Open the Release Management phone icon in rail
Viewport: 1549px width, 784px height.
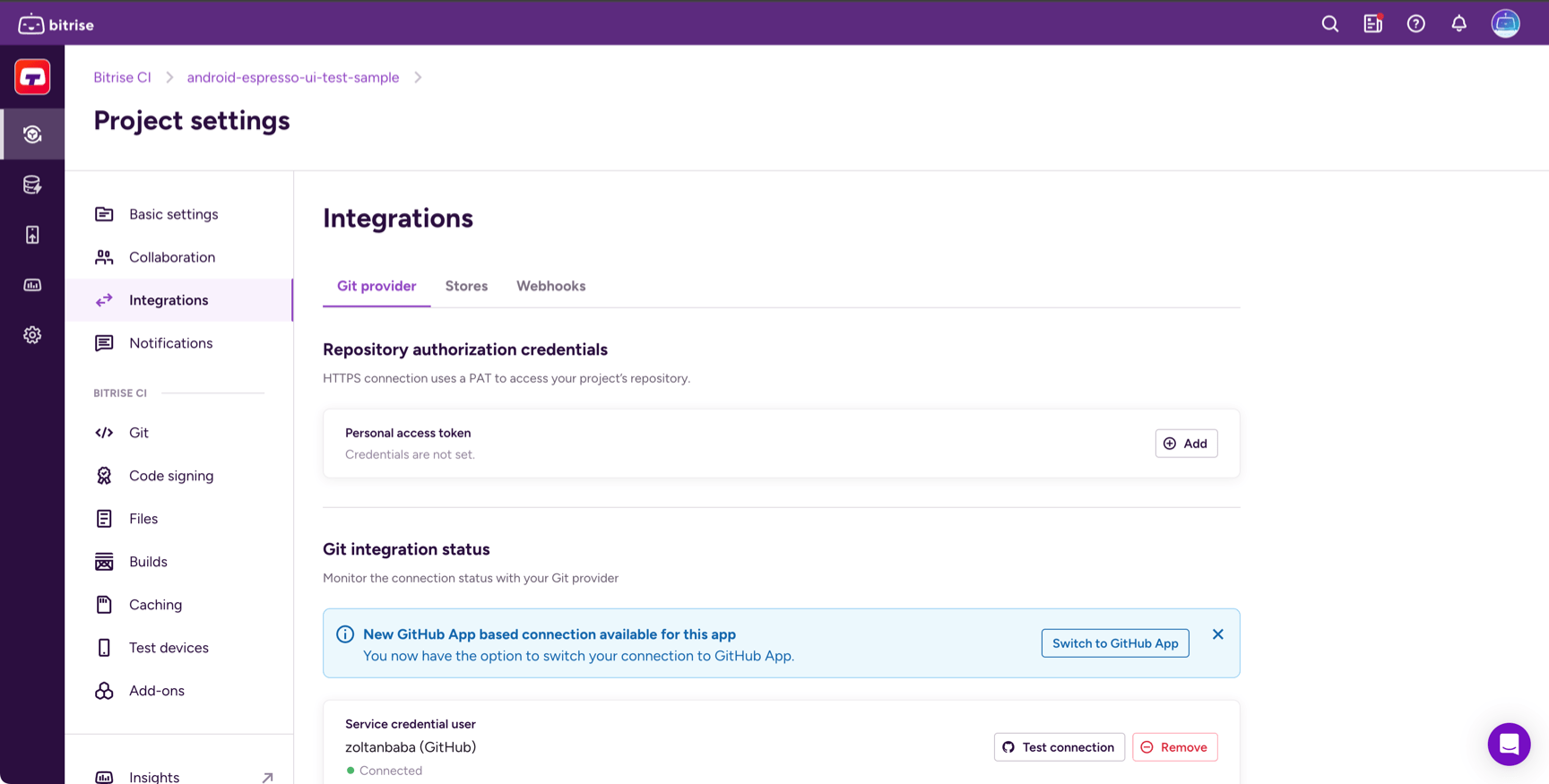tap(32, 235)
